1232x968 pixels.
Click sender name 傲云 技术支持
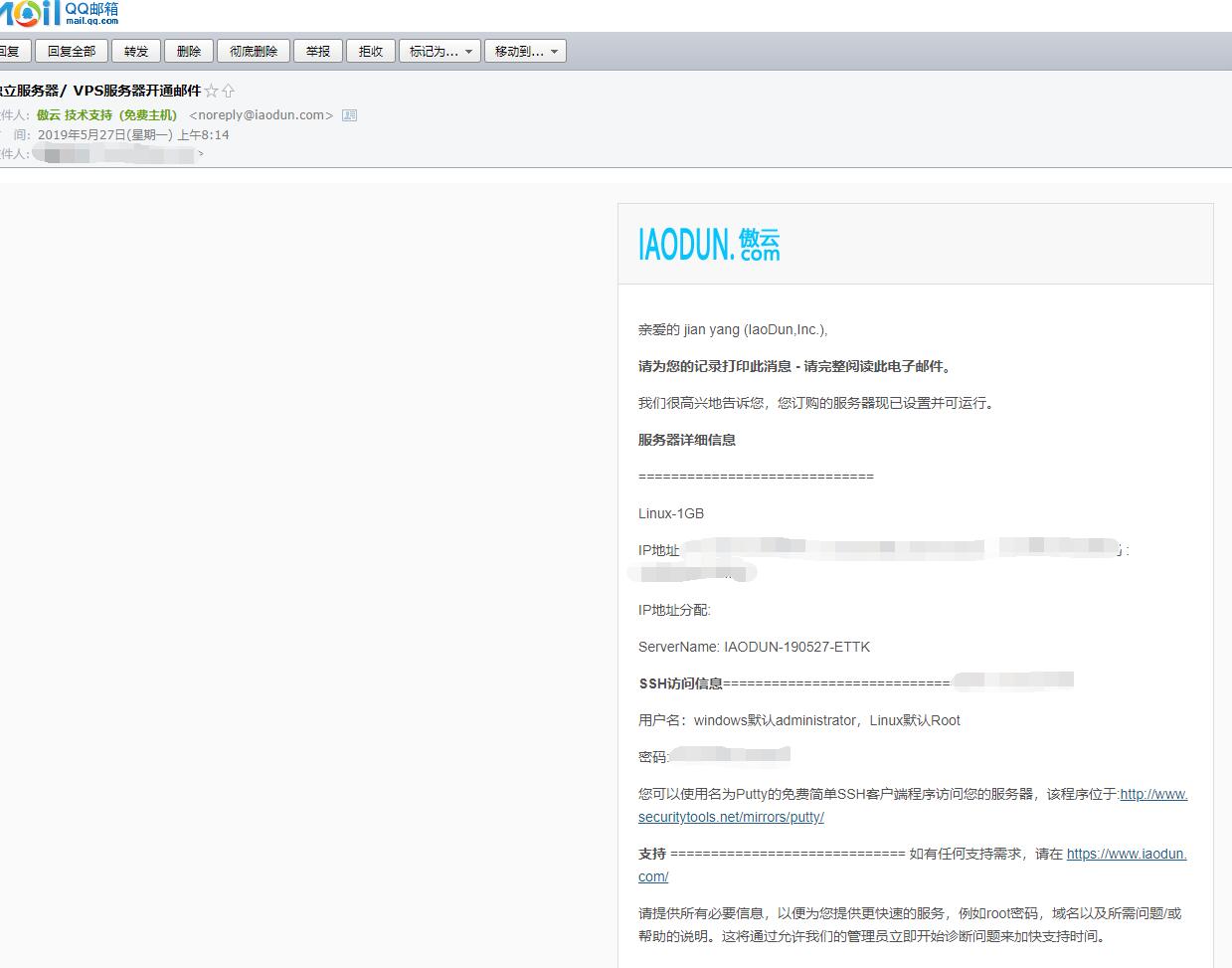tap(106, 115)
